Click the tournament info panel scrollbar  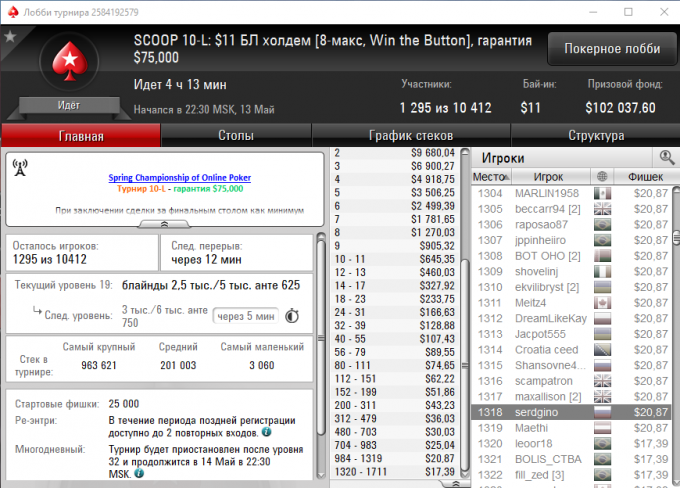pos(321,336)
